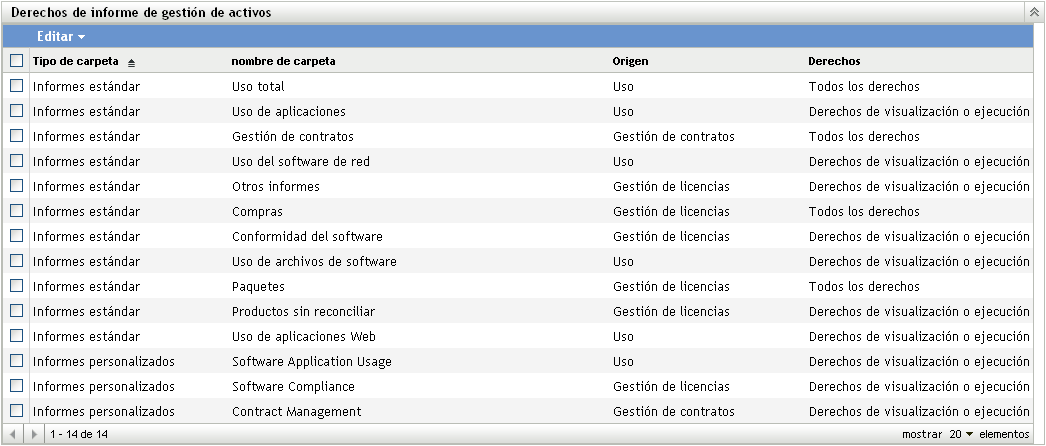Sort by Origen column header
Viewport: 1046px width, 446px height.
click(x=630, y=61)
